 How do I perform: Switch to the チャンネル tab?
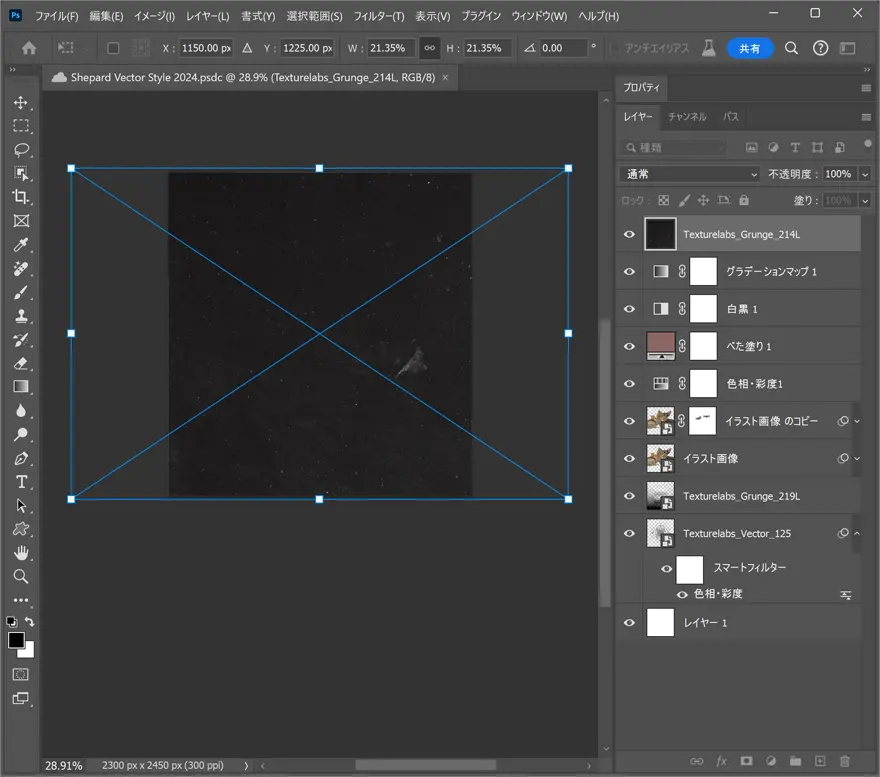coord(687,117)
